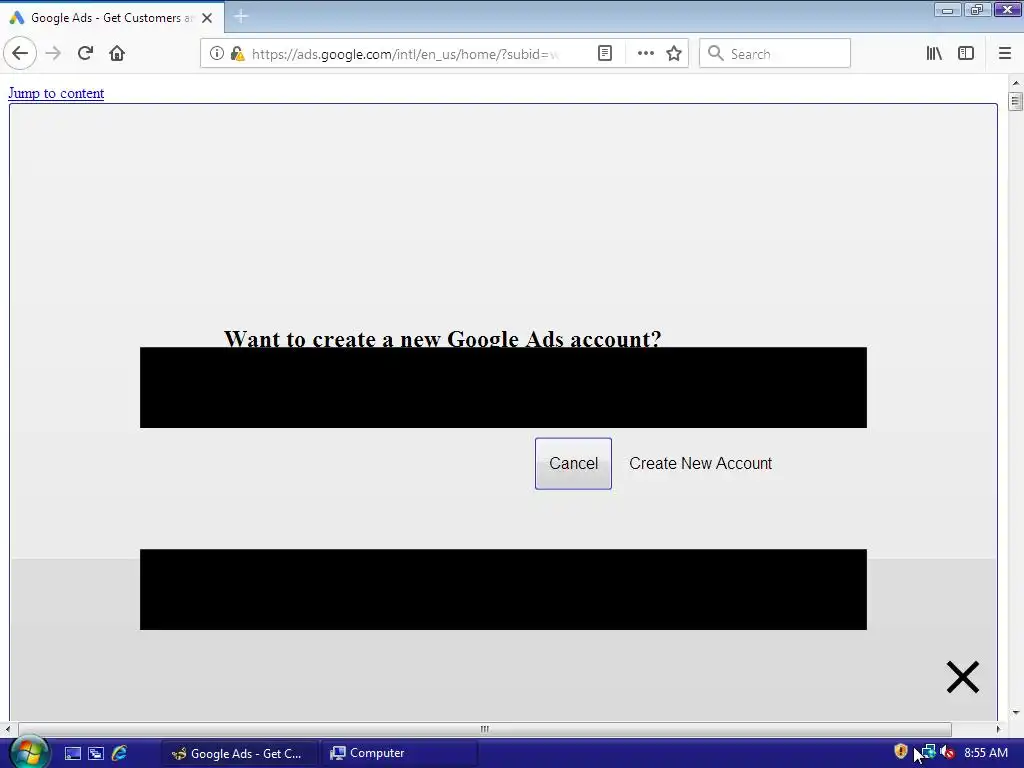
Task: Open the Firefox hamburger menu
Action: point(1005,54)
